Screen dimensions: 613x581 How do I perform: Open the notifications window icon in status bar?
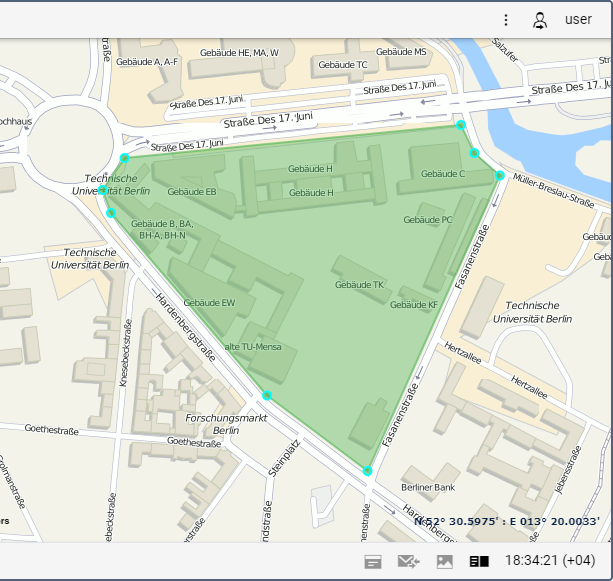[x=373, y=562]
